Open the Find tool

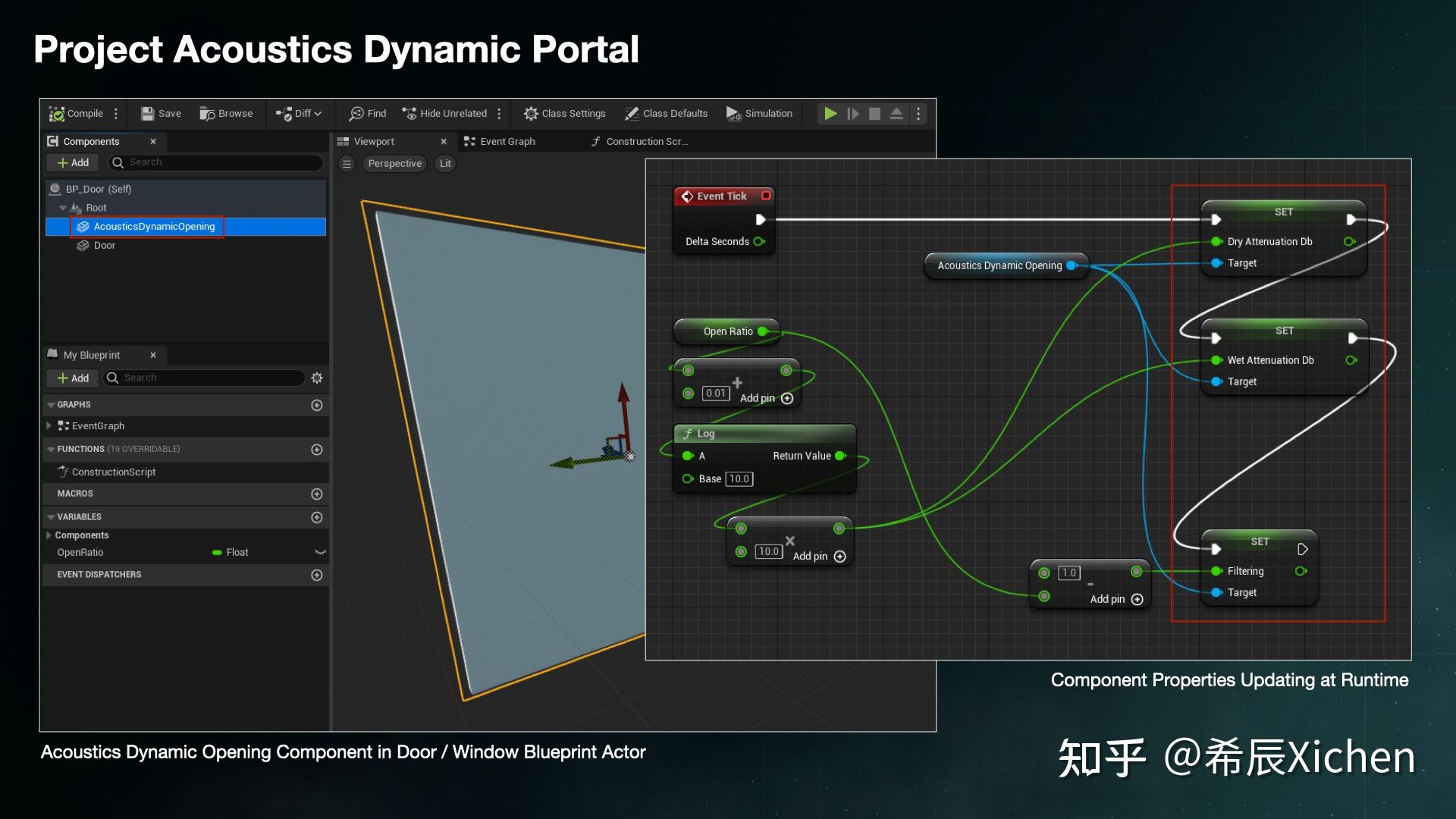[x=367, y=113]
